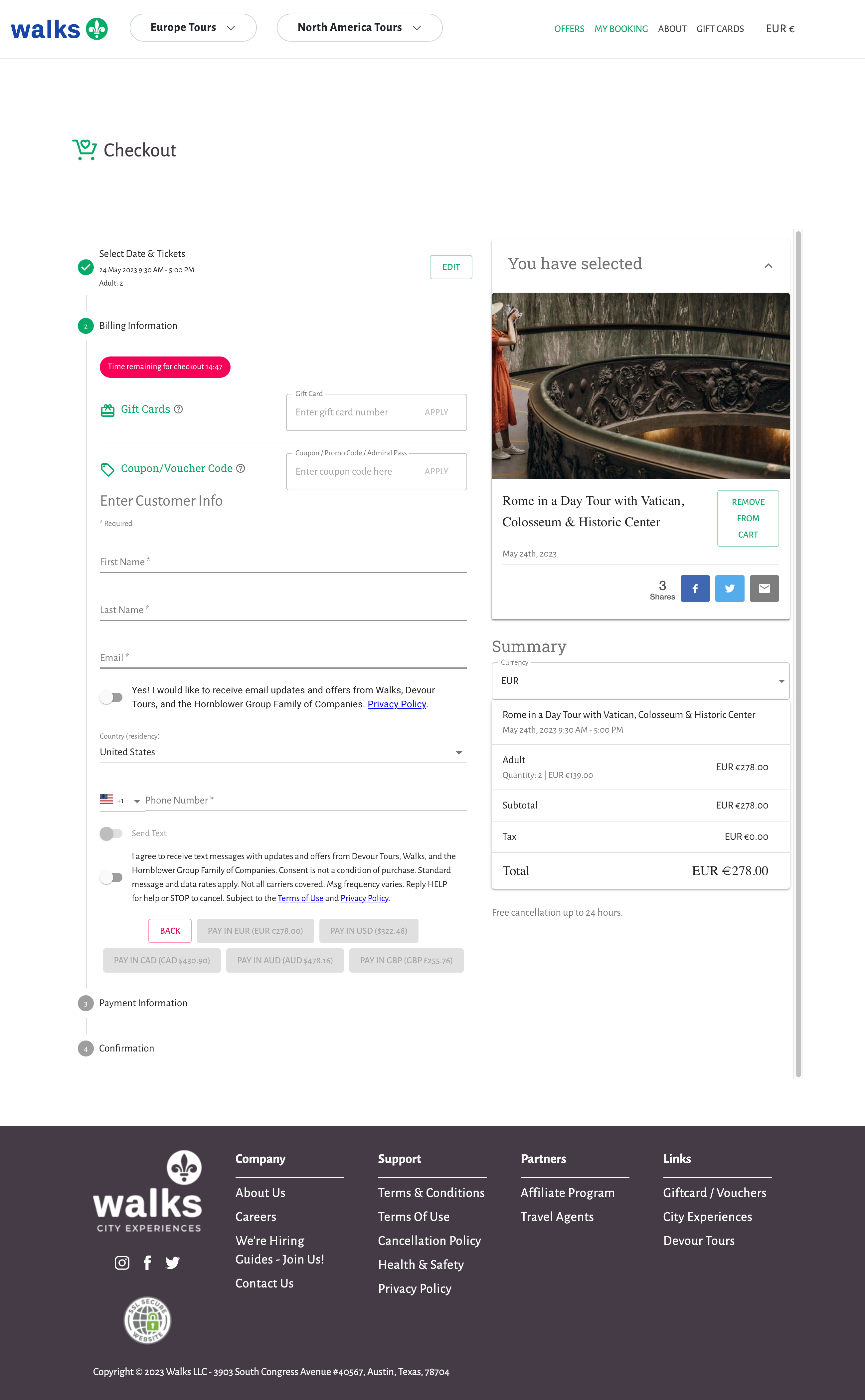This screenshot has height=1400, width=865.
Task: Click the Walks logo in the header
Action: click(x=57, y=28)
